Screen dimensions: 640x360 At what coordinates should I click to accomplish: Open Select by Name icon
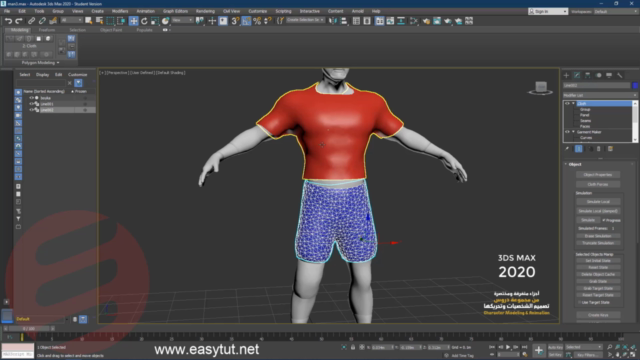pyautogui.click(x=99, y=21)
